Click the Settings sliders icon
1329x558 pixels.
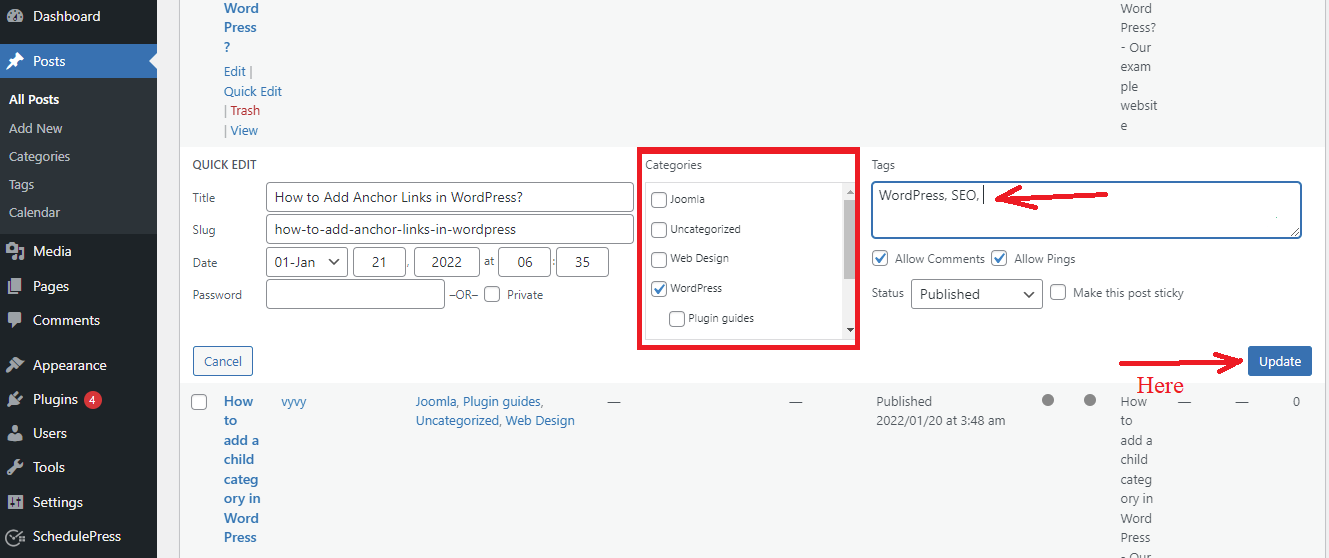coord(15,502)
